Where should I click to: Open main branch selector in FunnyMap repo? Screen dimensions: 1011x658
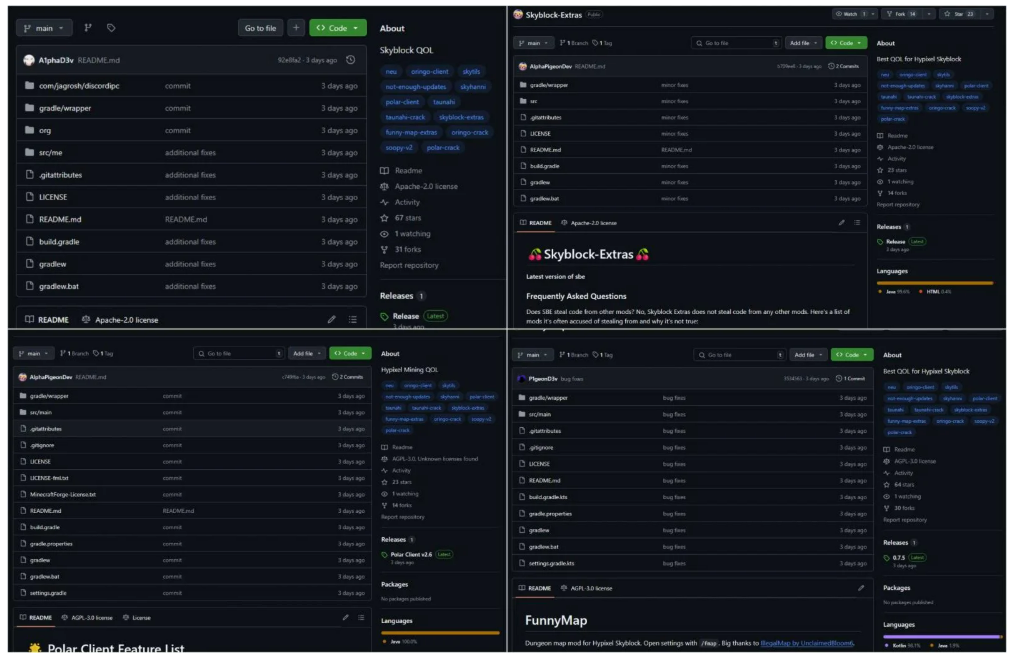[533, 355]
